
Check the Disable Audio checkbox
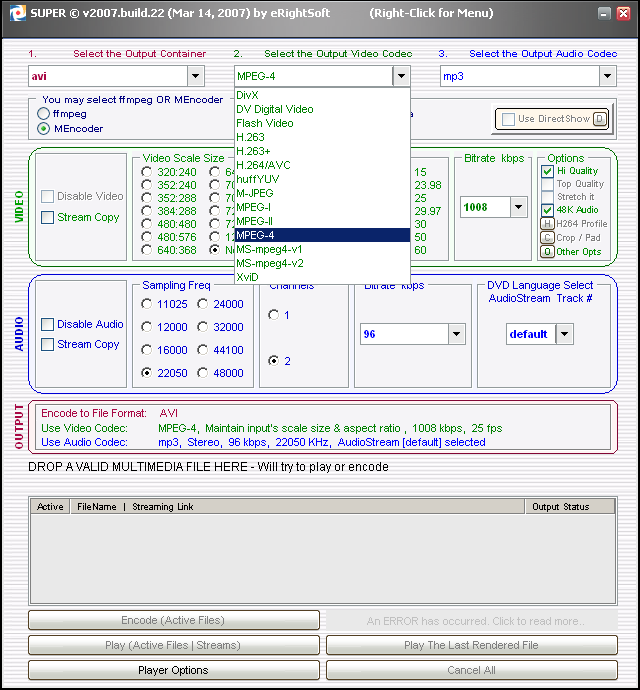tap(48, 324)
